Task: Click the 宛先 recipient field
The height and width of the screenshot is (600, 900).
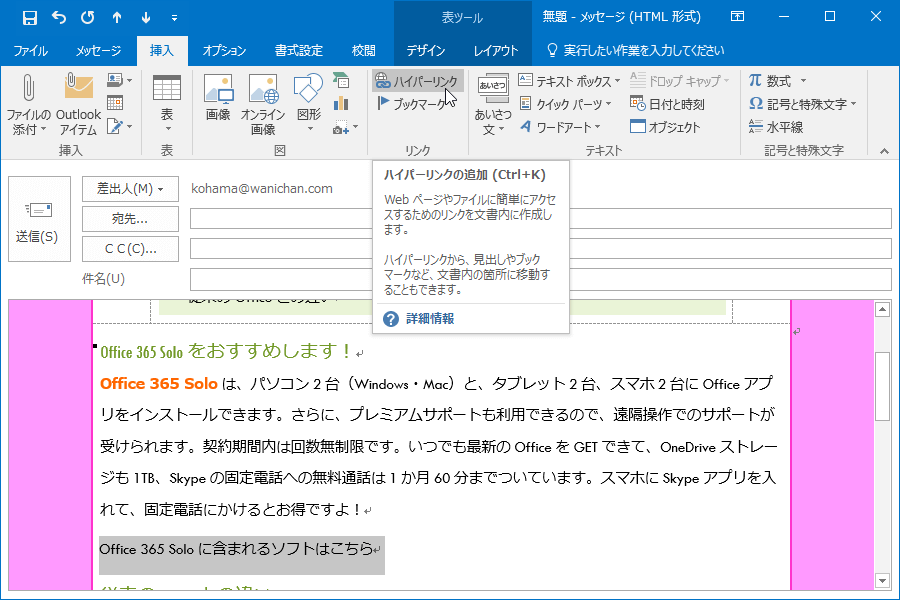Action: coord(540,219)
